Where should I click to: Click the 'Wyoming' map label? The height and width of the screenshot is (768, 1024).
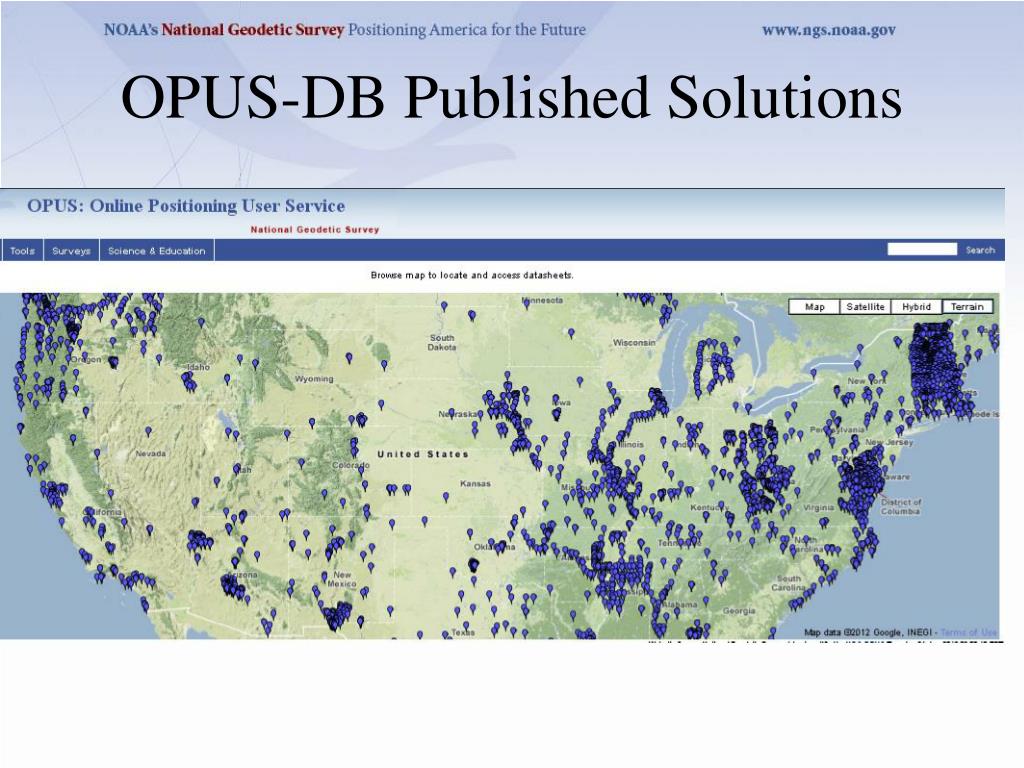pyautogui.click(x=313, y=379)
